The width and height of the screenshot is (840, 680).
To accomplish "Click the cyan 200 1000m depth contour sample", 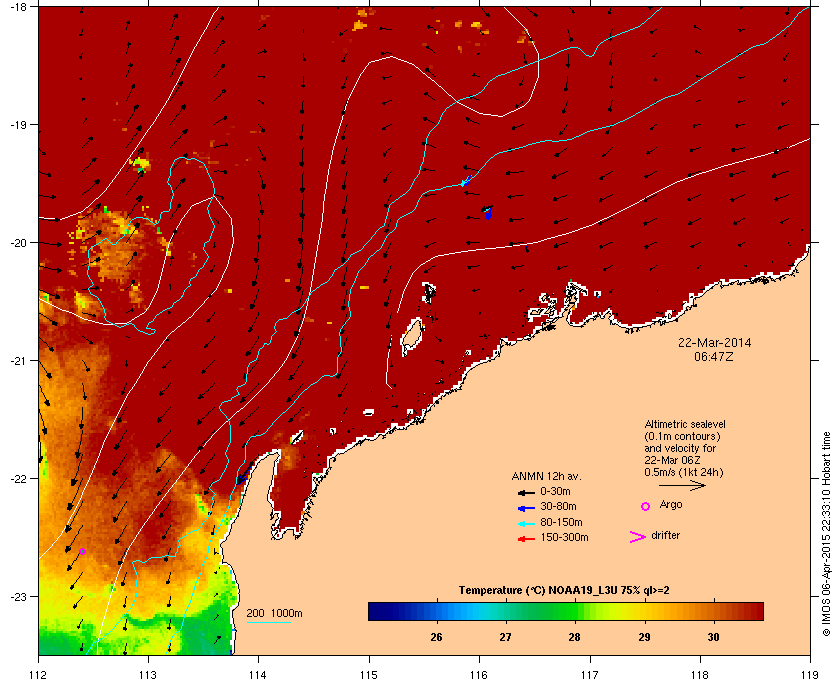I will (x=268, y=622).
